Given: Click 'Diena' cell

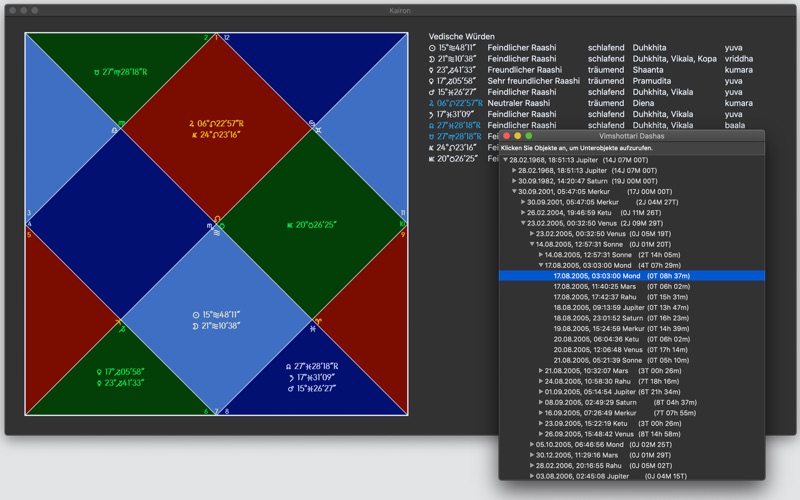Looking at the screenshot, I should coord(643,103).
